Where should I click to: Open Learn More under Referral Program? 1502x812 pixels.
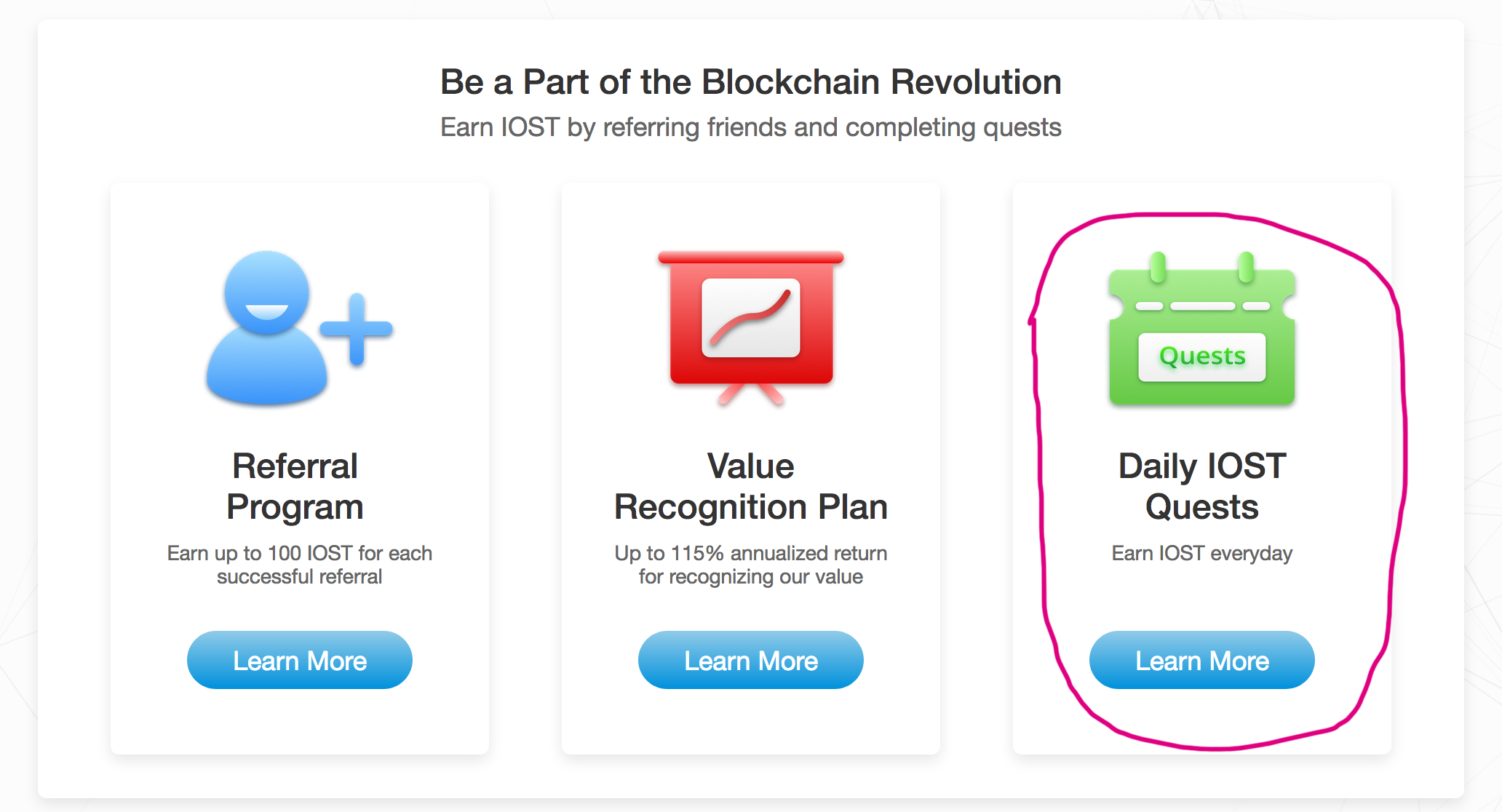[300, 660]
